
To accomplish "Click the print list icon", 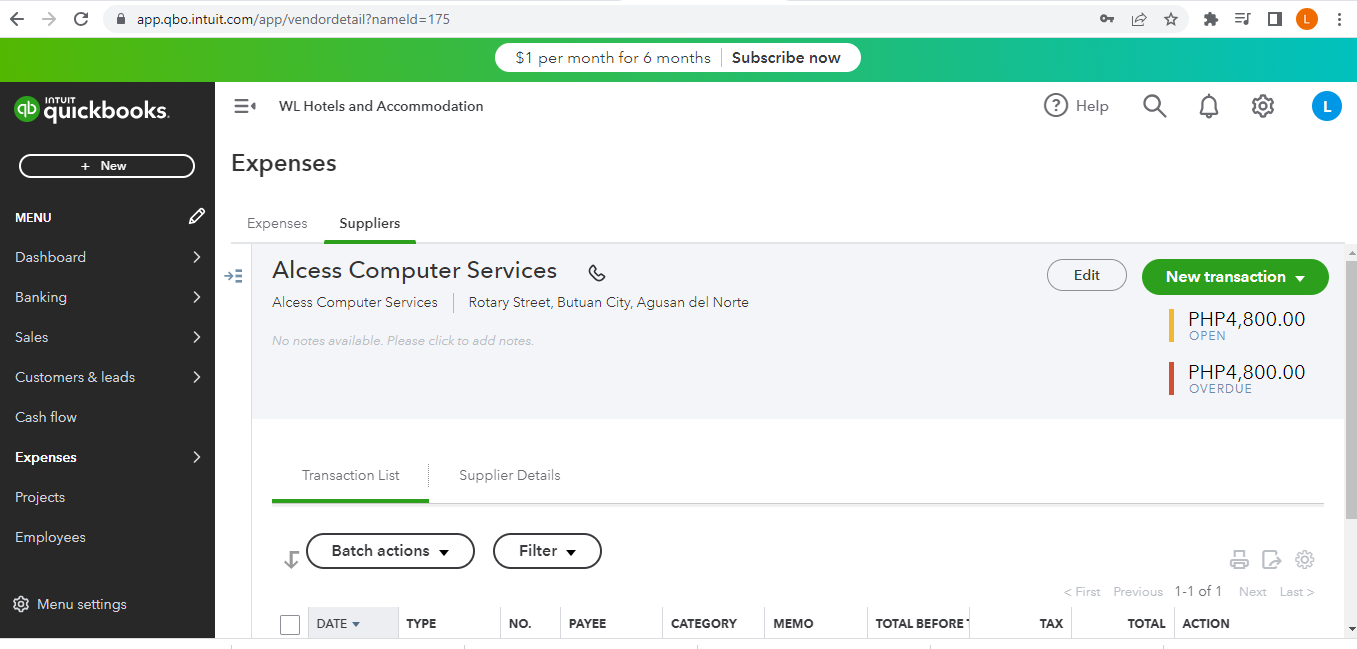I will coord(1239,560).
